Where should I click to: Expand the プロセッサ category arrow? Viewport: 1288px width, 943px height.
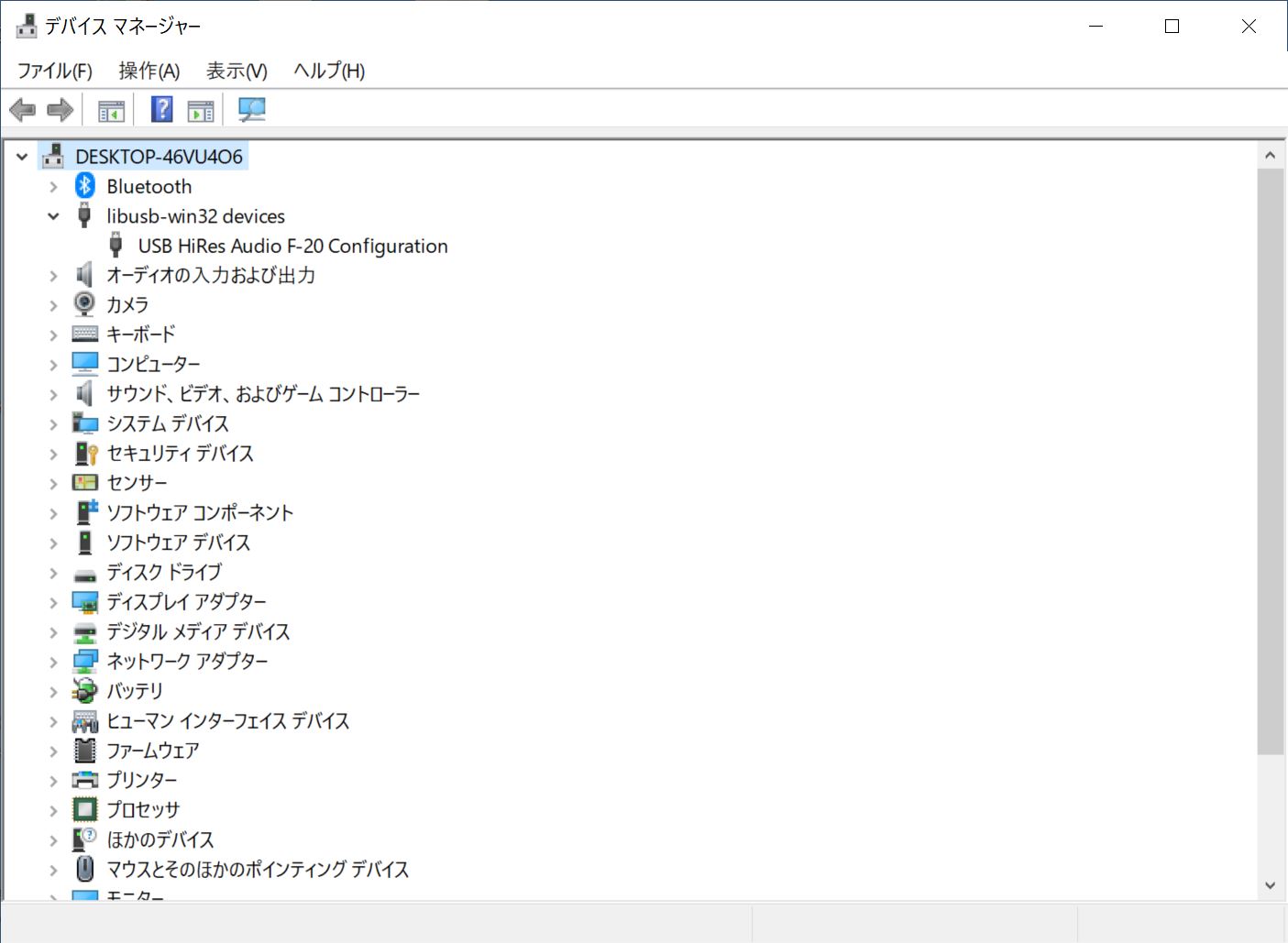tap(53, 810)
